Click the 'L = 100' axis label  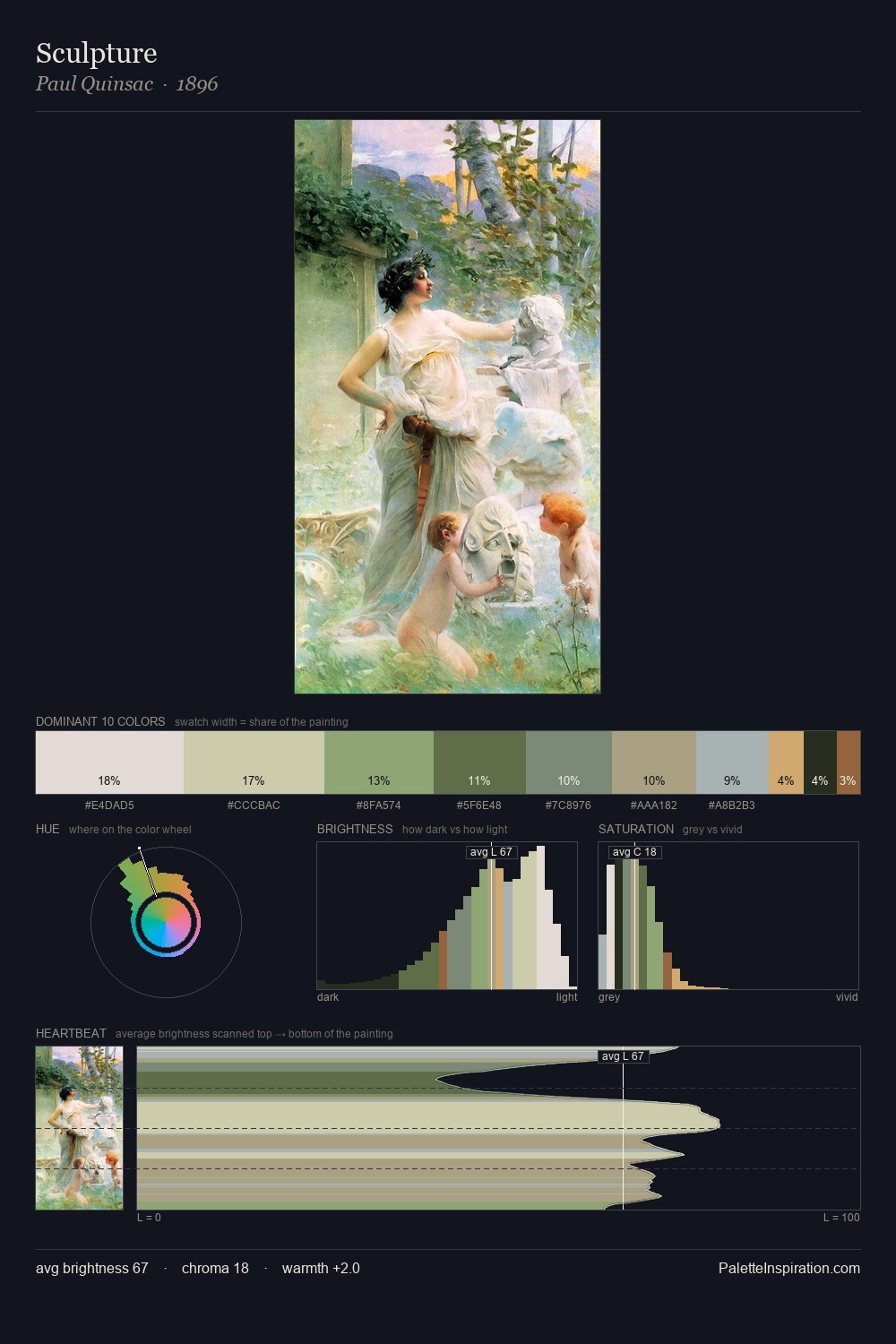pos(841,1218)
